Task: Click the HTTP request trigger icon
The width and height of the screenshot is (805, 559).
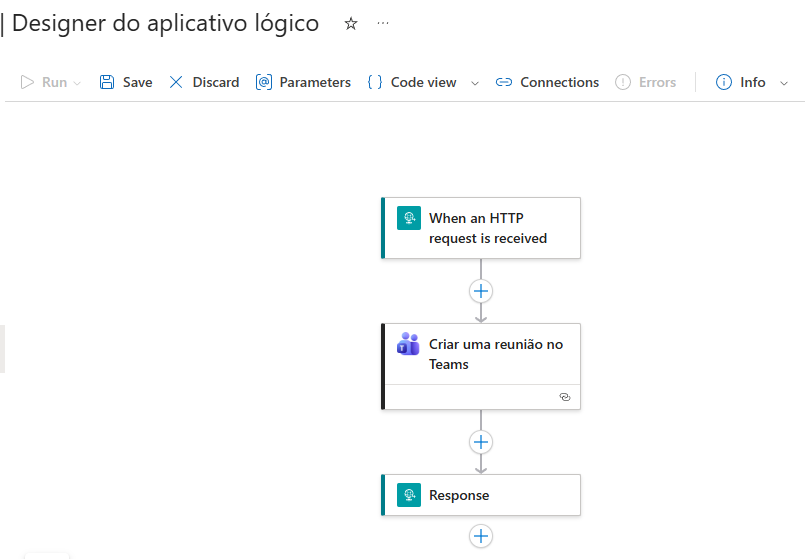Action: tap(409, 218)
